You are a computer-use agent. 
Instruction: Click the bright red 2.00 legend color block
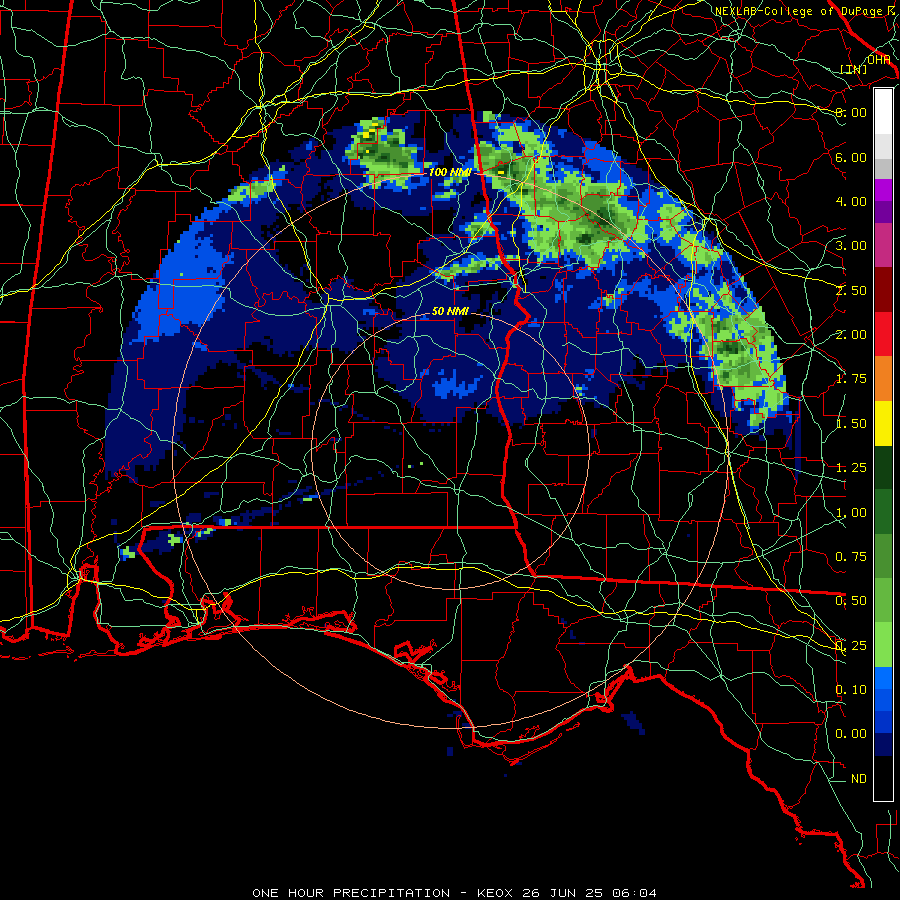[883, 334]
